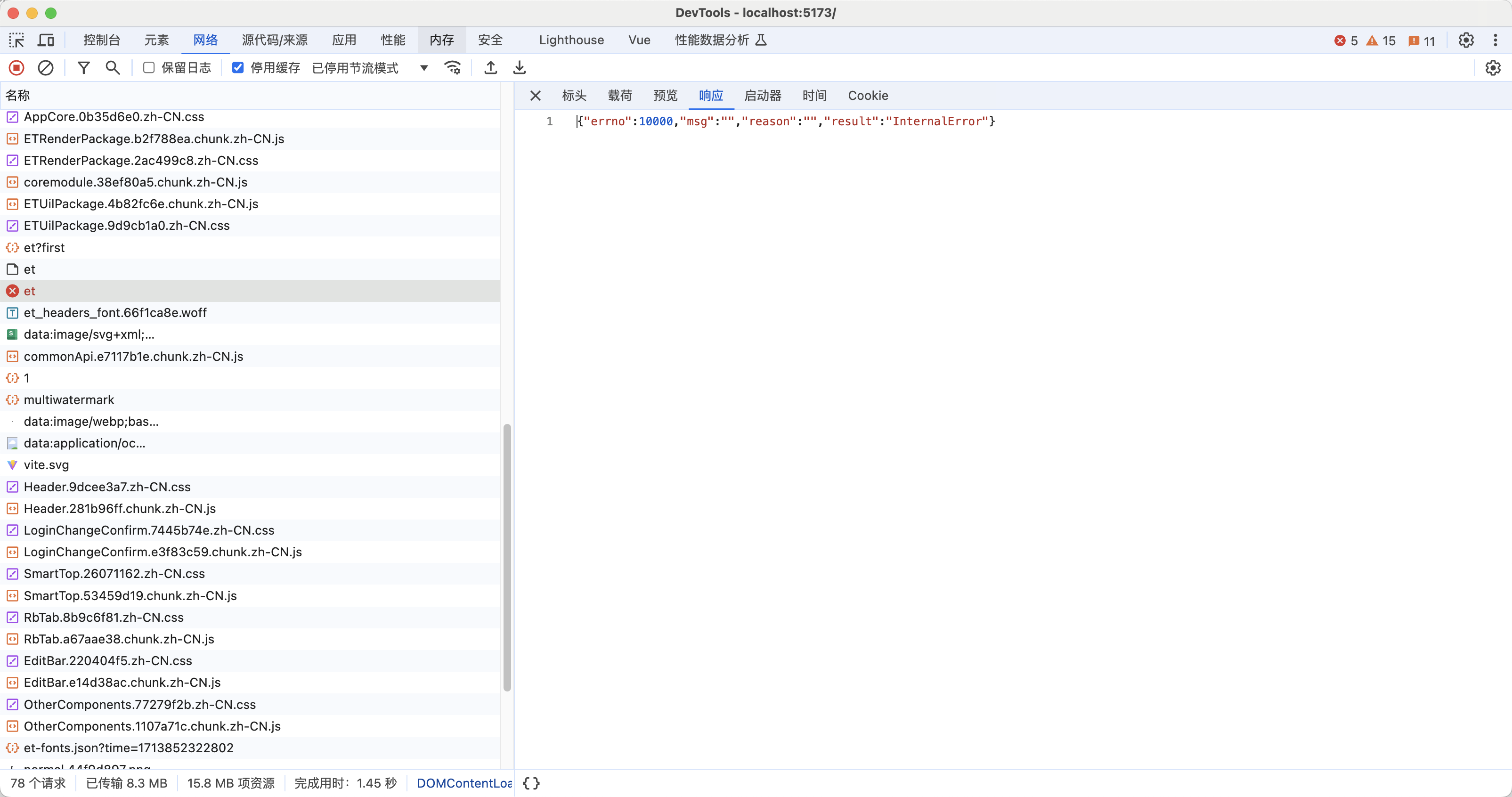Show the 标头 request tab
The width and height of the screenshot is (1512, 797).
(574, 96)
